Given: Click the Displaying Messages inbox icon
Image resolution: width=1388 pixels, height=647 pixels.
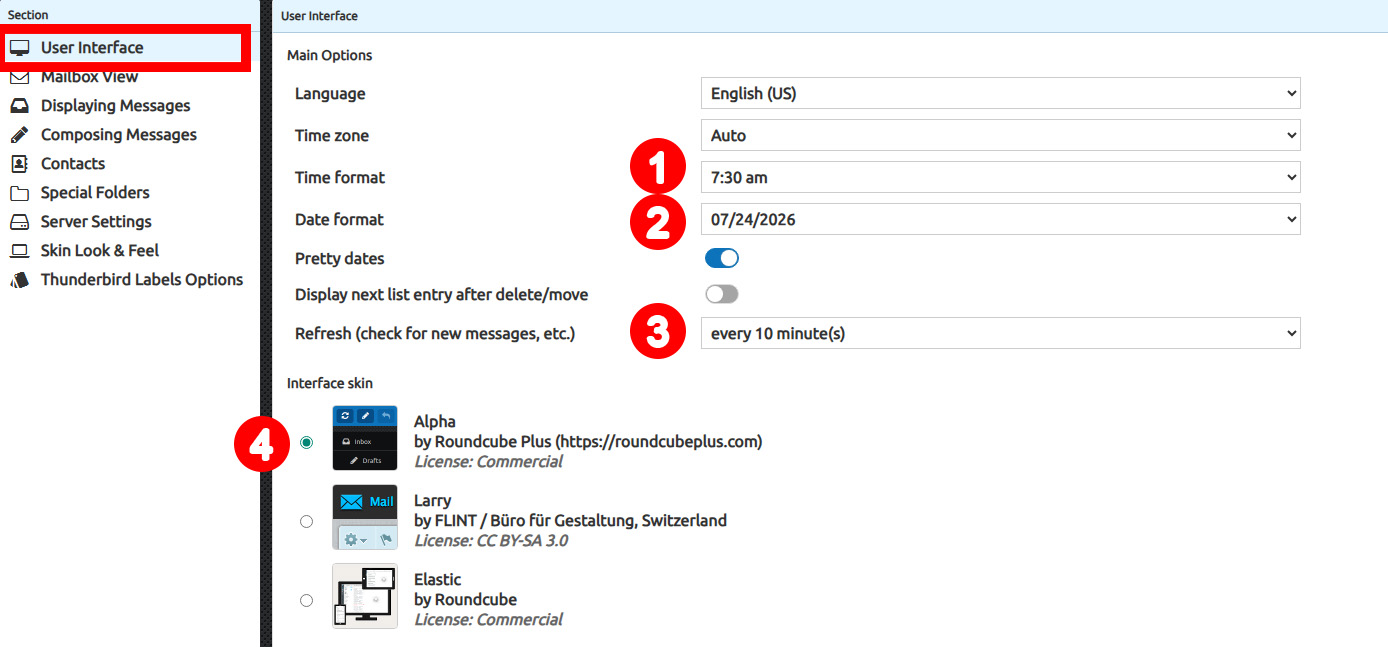Looking at the screenshot, I should [x=19, y=105].
